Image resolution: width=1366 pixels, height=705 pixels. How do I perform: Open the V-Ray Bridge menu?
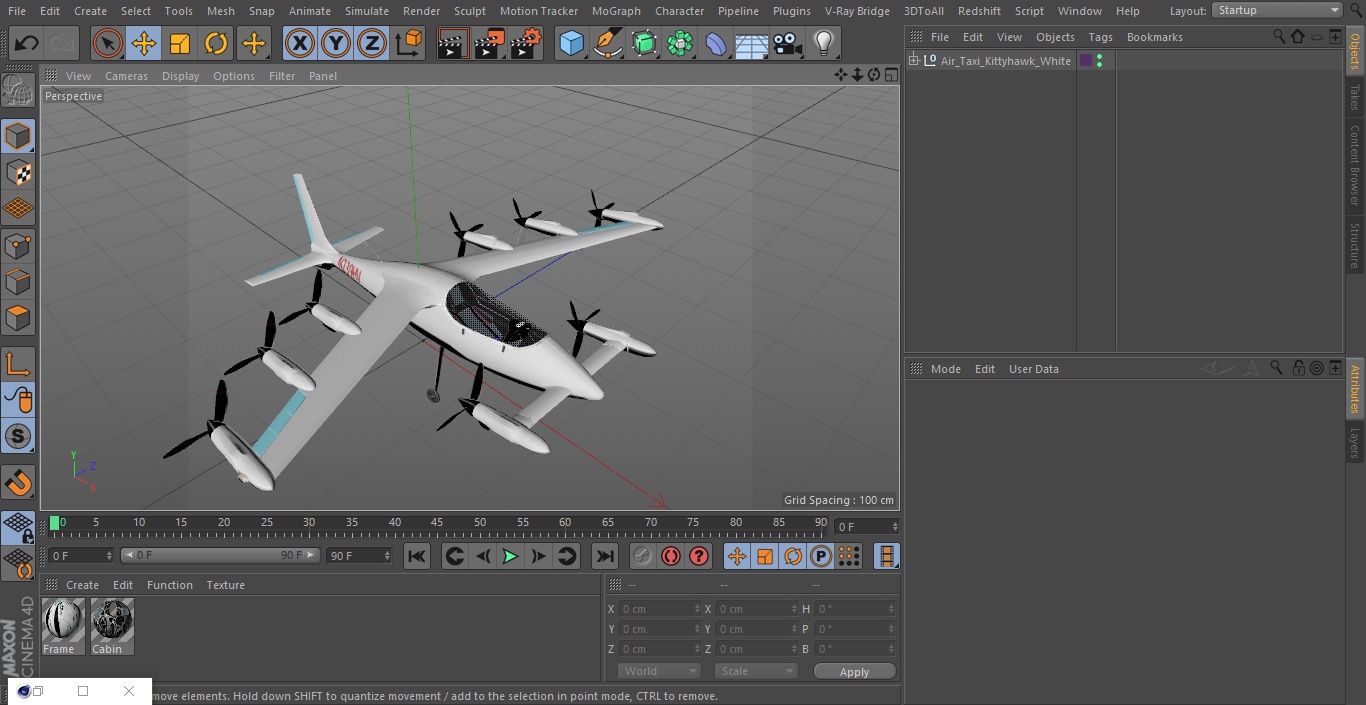tap(857, 11)
